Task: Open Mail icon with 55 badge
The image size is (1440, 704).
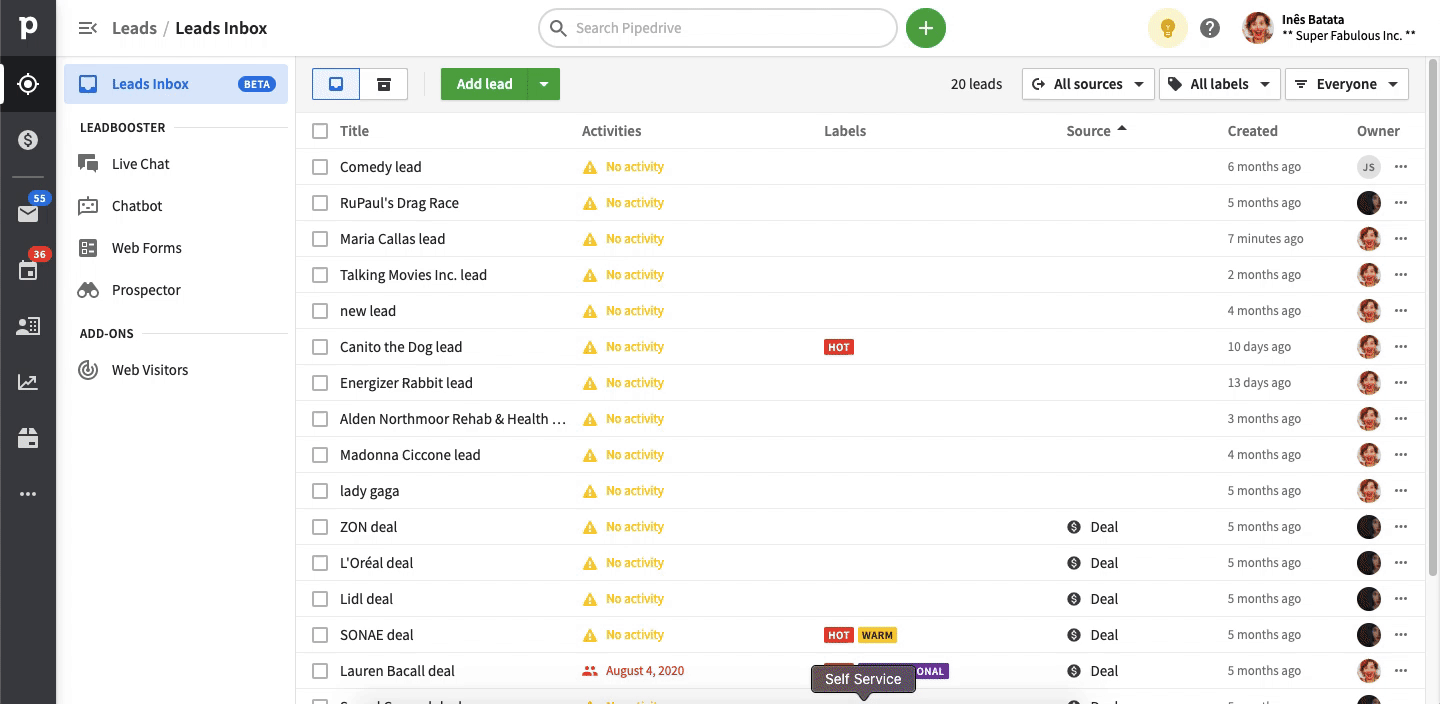Action: point(28,213)
